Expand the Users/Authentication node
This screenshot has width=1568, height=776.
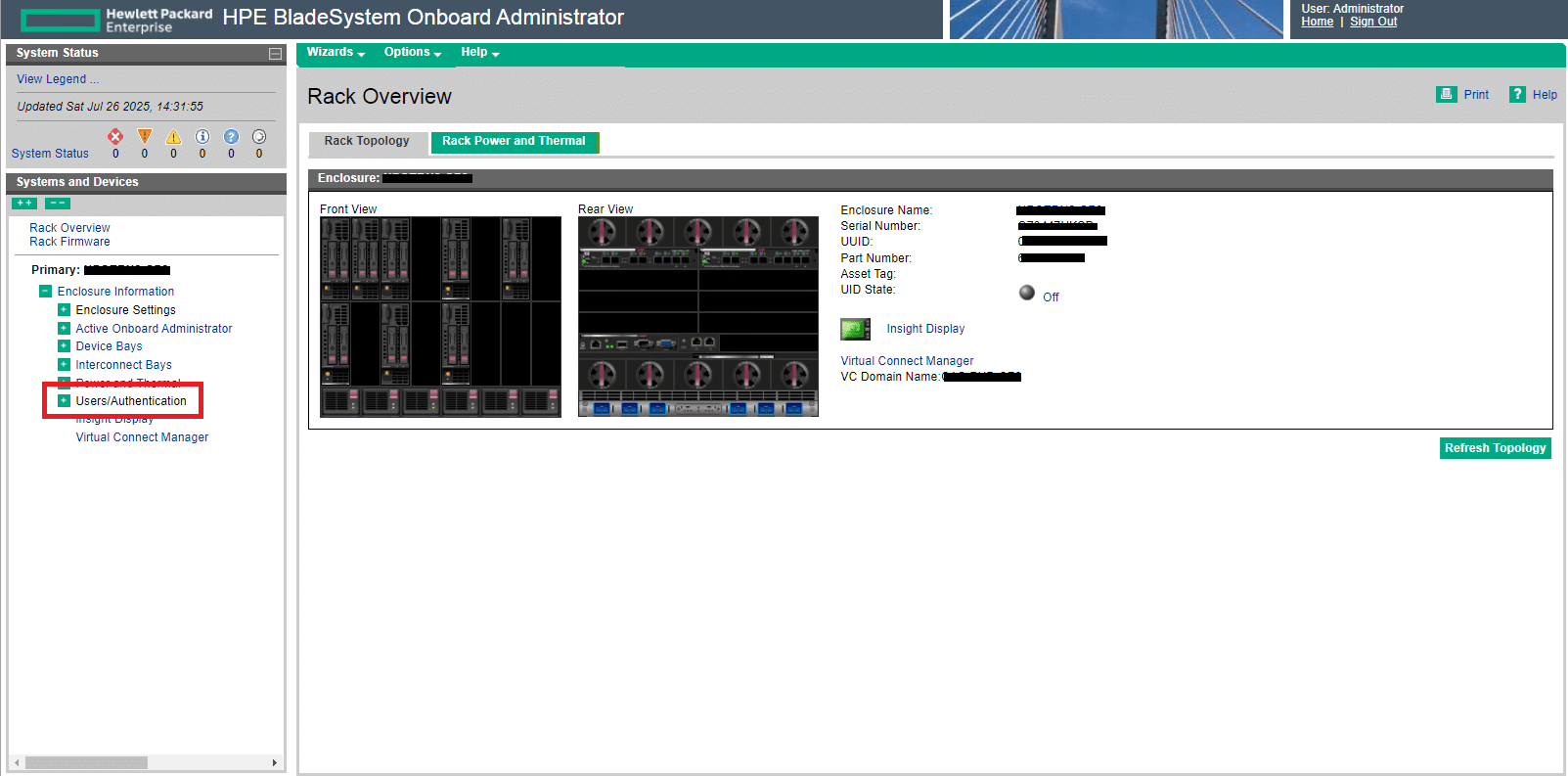[x=64, y=401]
